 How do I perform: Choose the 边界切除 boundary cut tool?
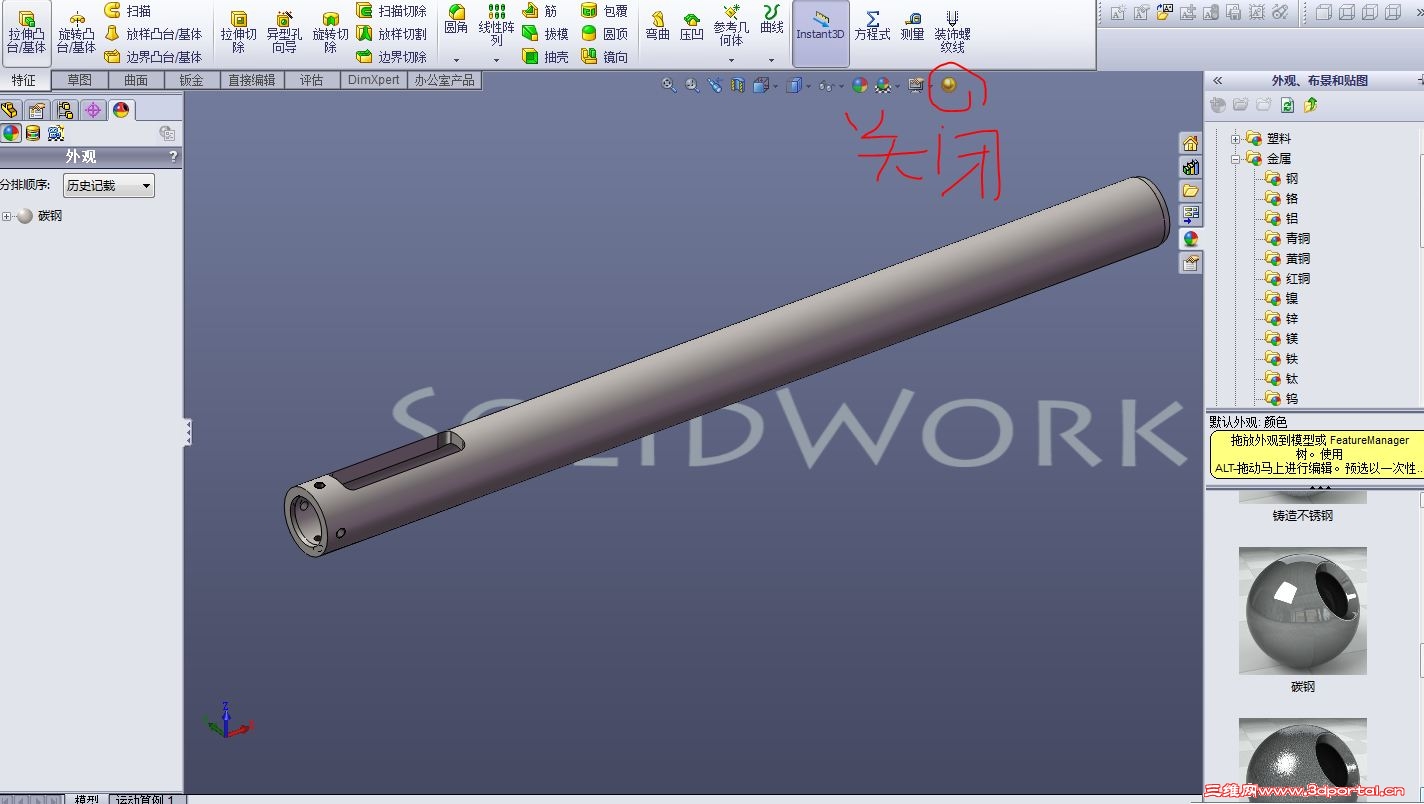point(392,57)
